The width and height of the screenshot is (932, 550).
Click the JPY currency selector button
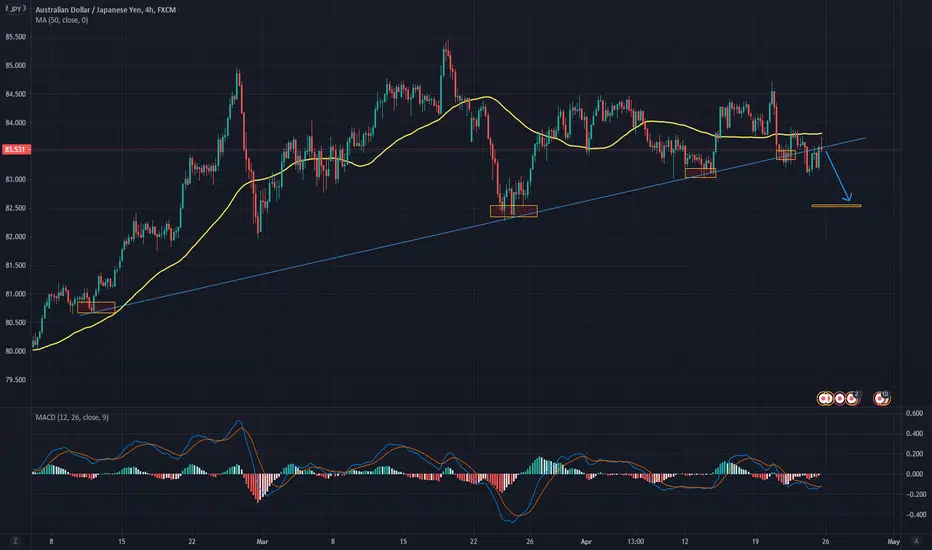click(x=15, y=9)
